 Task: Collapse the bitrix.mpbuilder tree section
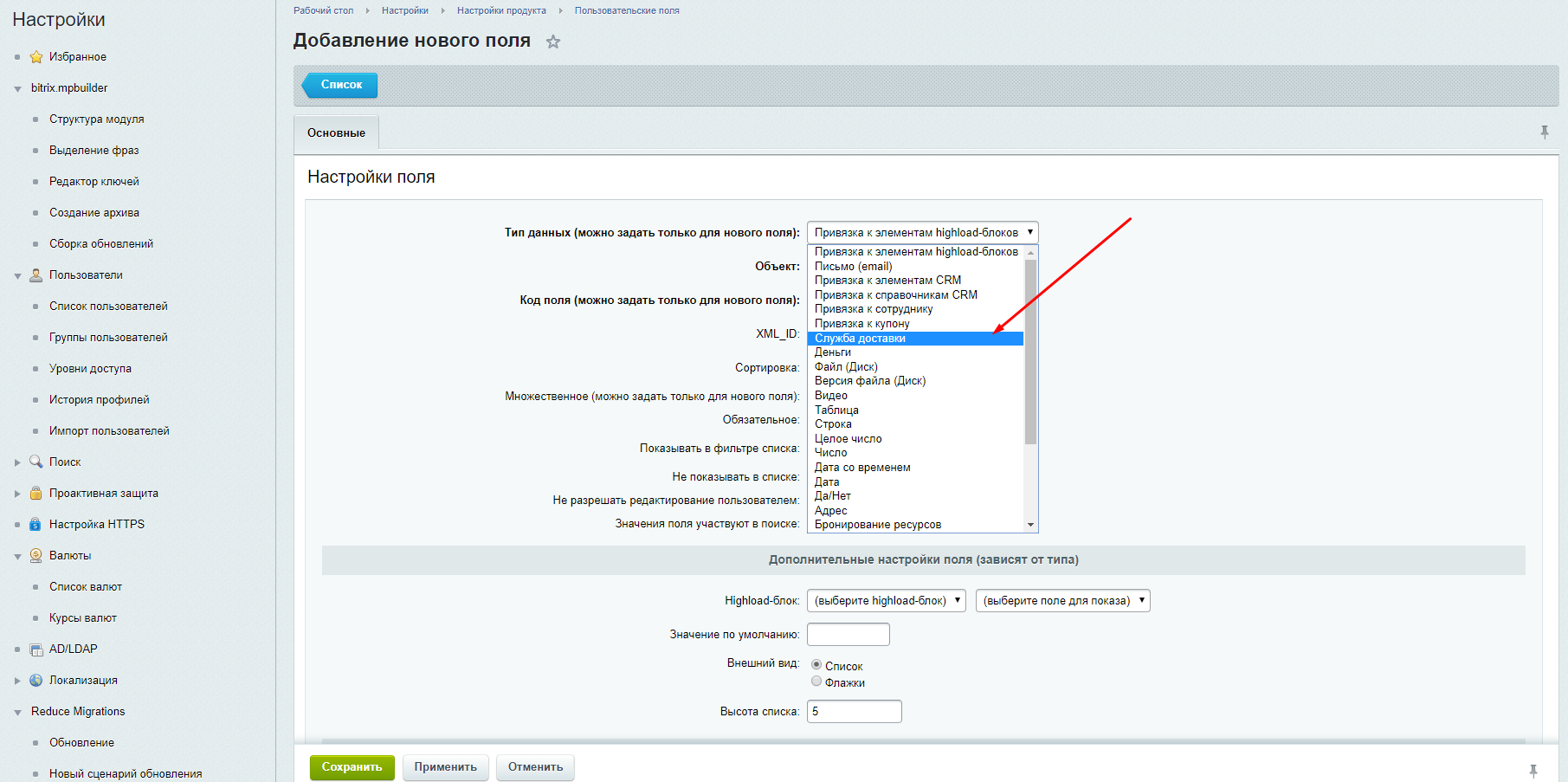point(17,88)
